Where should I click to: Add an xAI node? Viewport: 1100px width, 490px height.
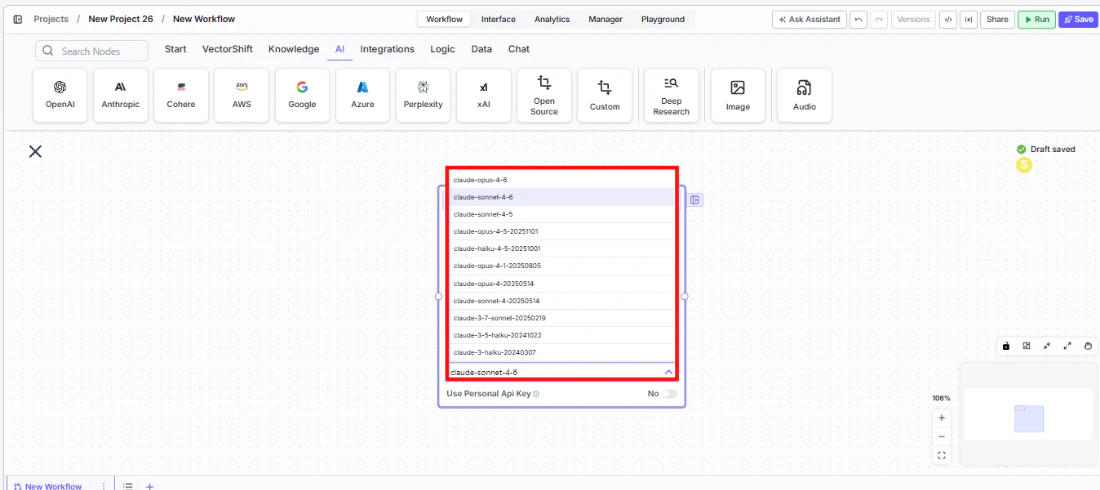(x=483, y=95)
